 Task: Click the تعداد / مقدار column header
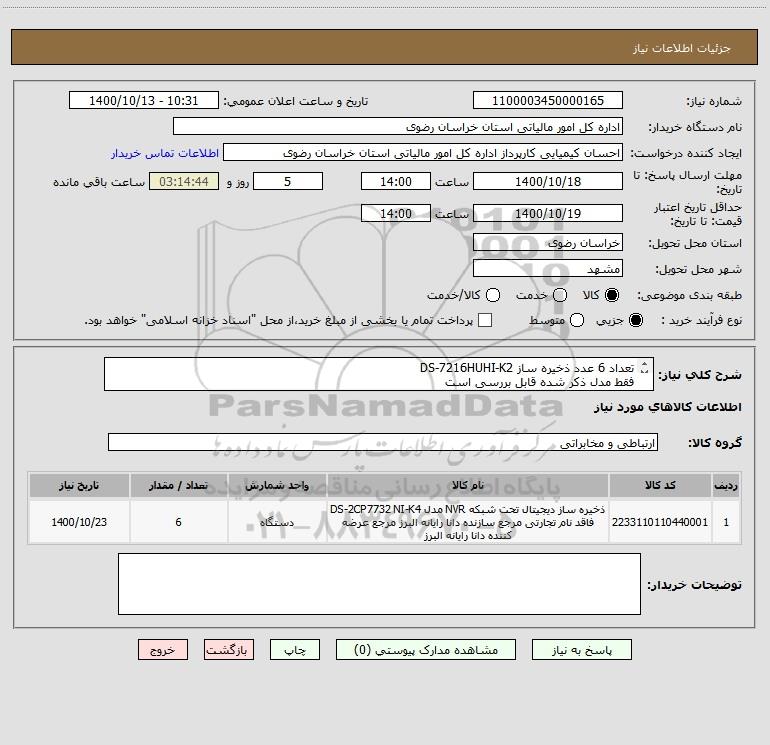178,485
